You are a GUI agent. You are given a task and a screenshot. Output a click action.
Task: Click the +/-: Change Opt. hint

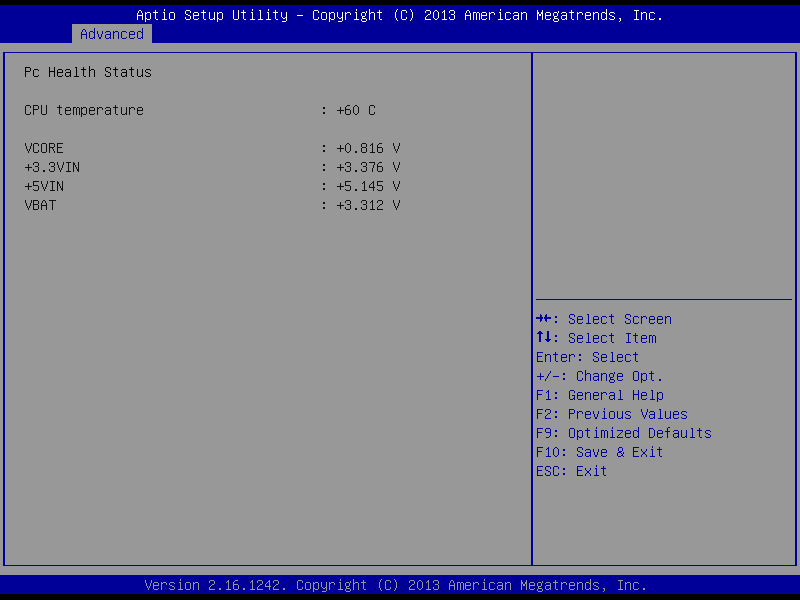coord(599,376)
